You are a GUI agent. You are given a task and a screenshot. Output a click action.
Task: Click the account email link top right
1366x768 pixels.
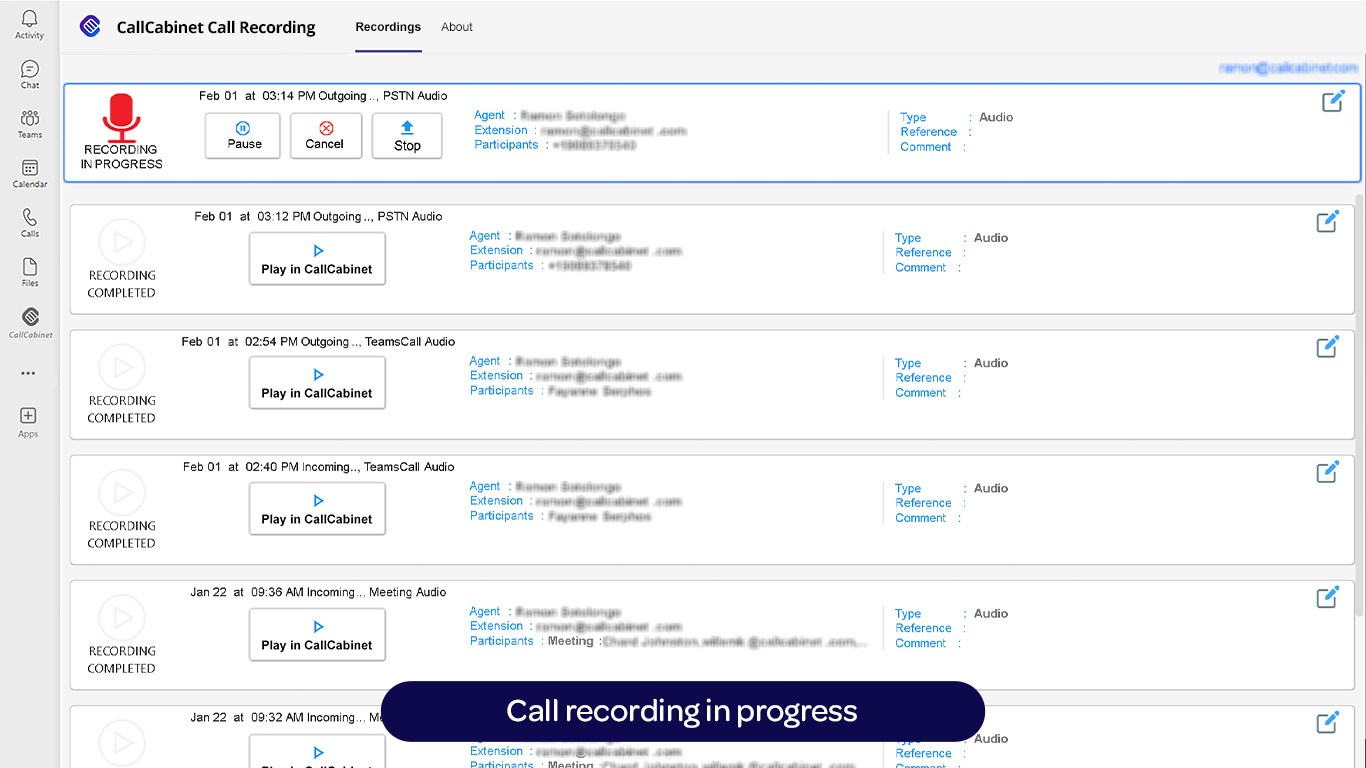[x=1288, y=68]
